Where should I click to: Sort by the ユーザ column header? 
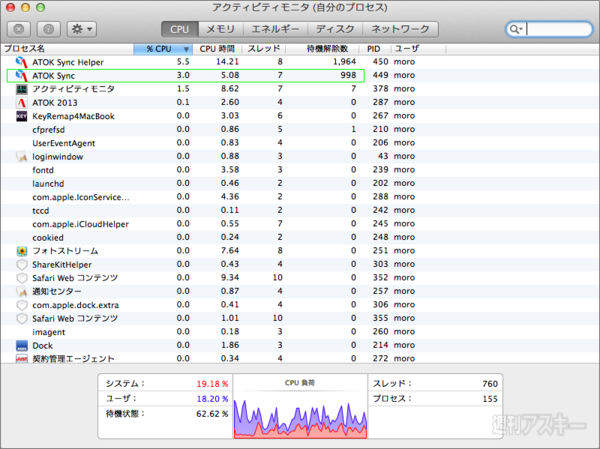pyautogui.click(x=418, y=49)
